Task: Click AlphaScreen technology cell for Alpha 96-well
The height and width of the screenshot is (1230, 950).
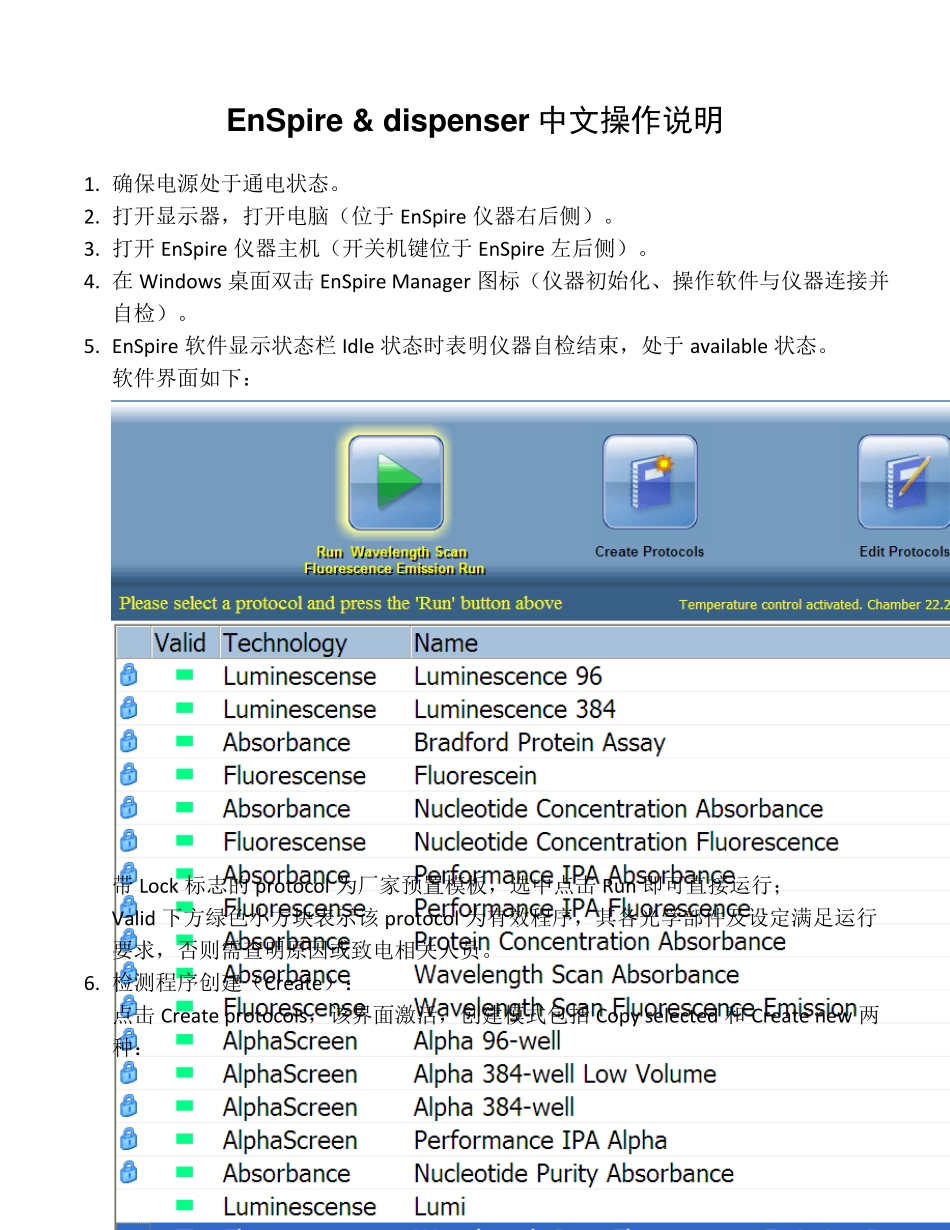Action: pyautogui.click(x=290, y=1041)
